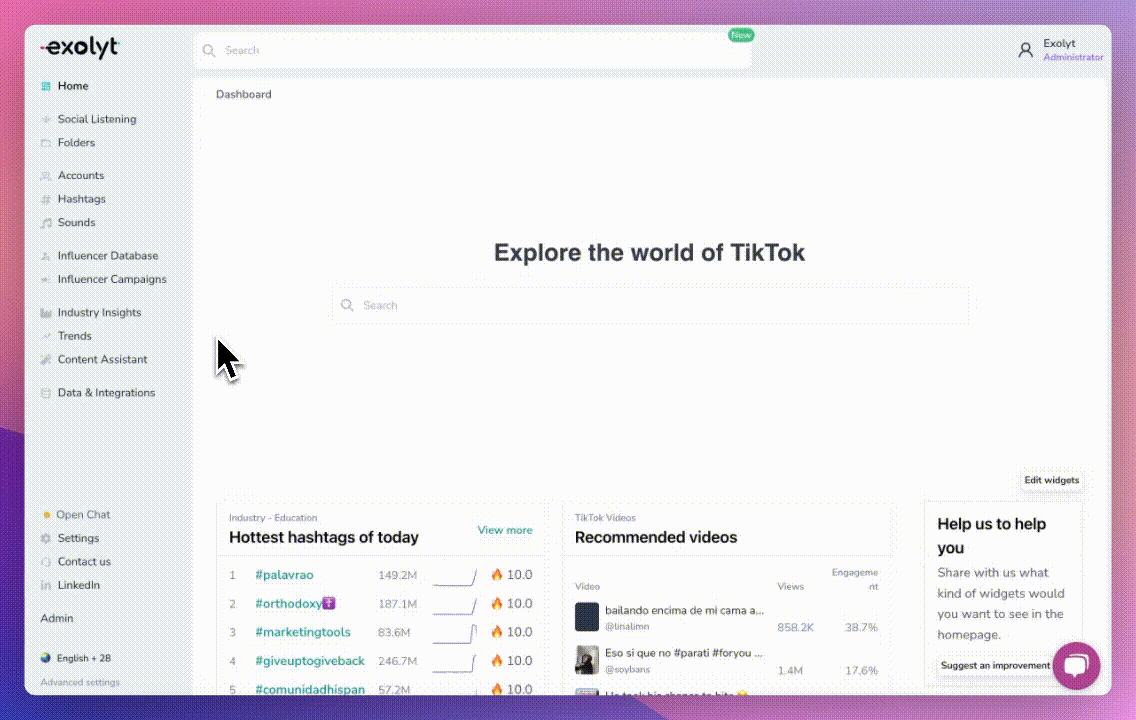Click the top search magnifier icon

pyautogui.click(x=209, y=51)
